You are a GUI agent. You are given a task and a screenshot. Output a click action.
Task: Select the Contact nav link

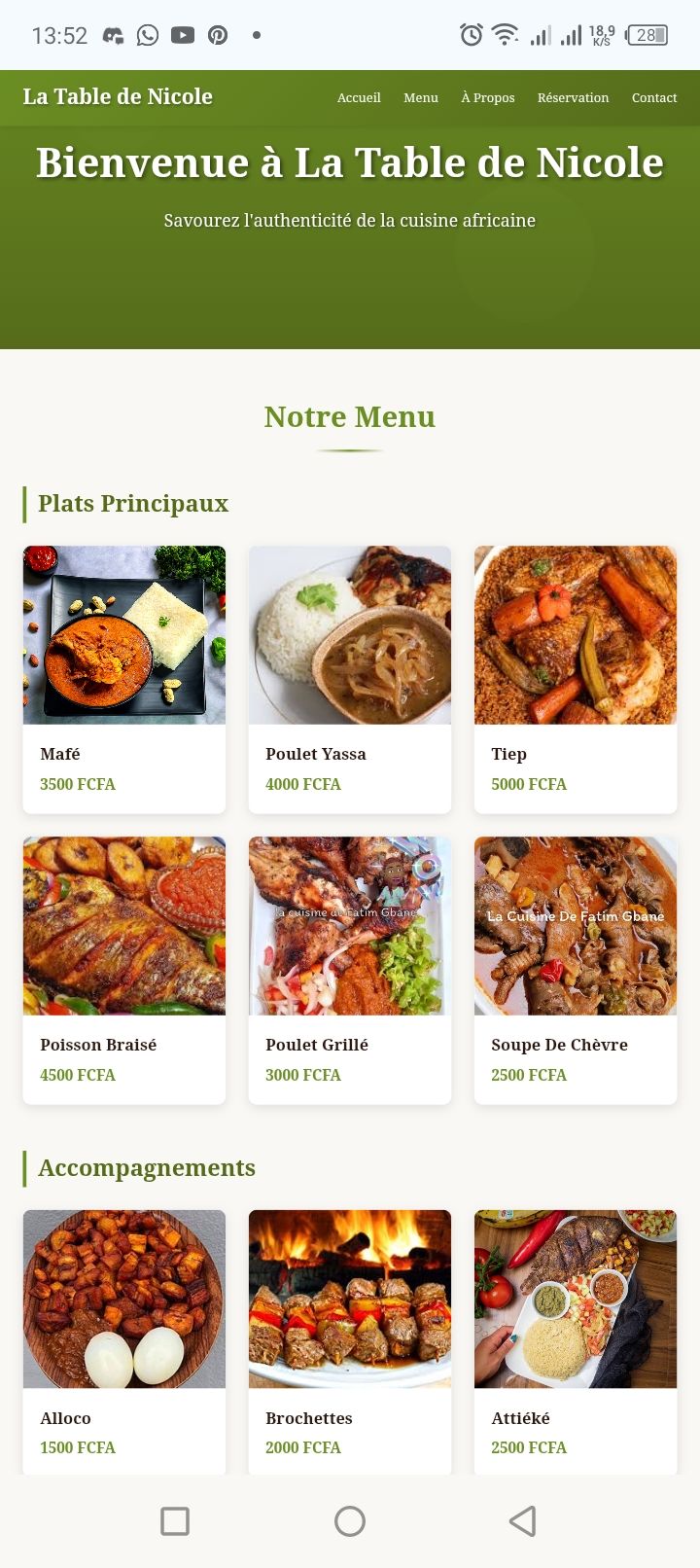654,97
